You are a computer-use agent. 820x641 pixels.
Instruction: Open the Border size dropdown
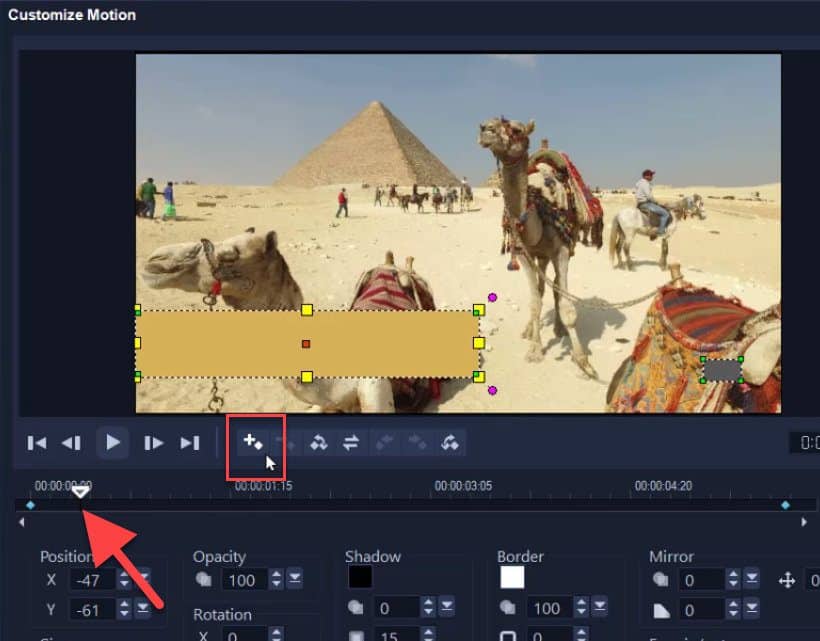pos(600,605)
